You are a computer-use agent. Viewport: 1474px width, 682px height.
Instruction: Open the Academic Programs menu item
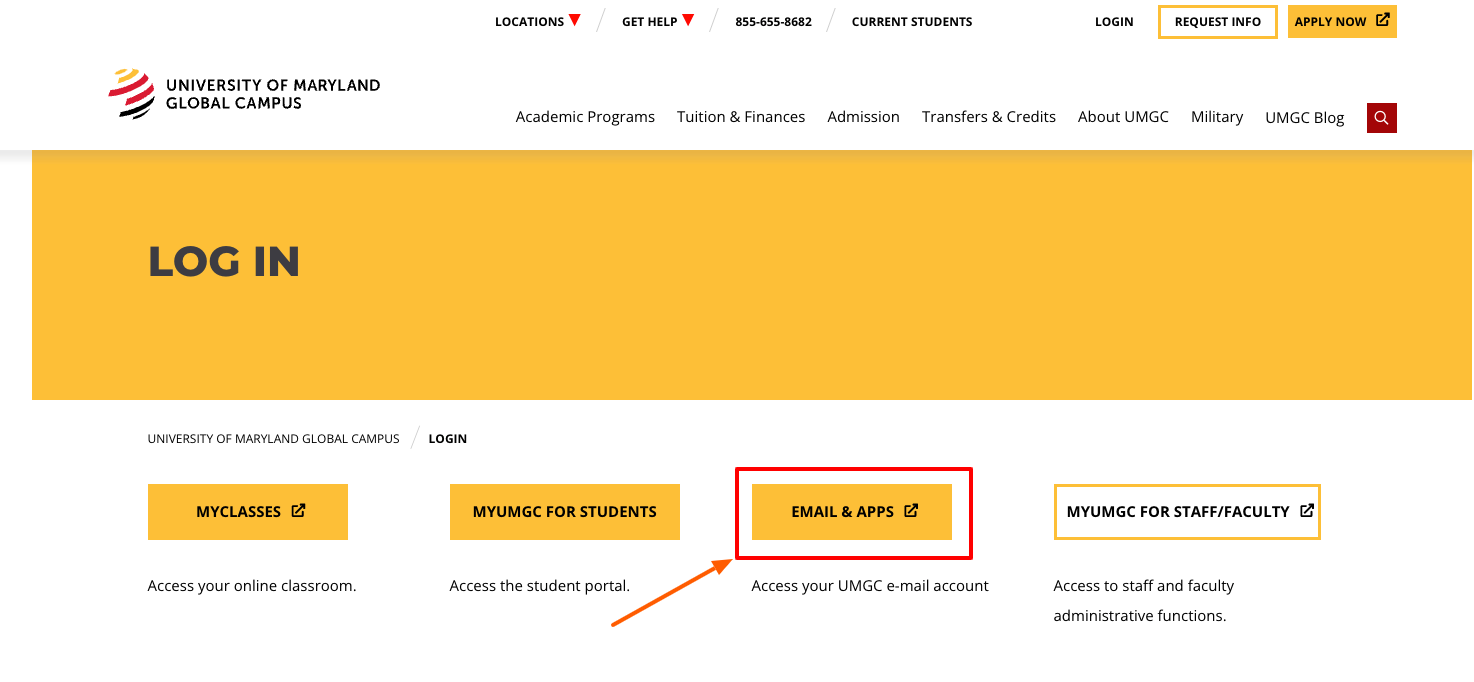click(x=585, y=117)
